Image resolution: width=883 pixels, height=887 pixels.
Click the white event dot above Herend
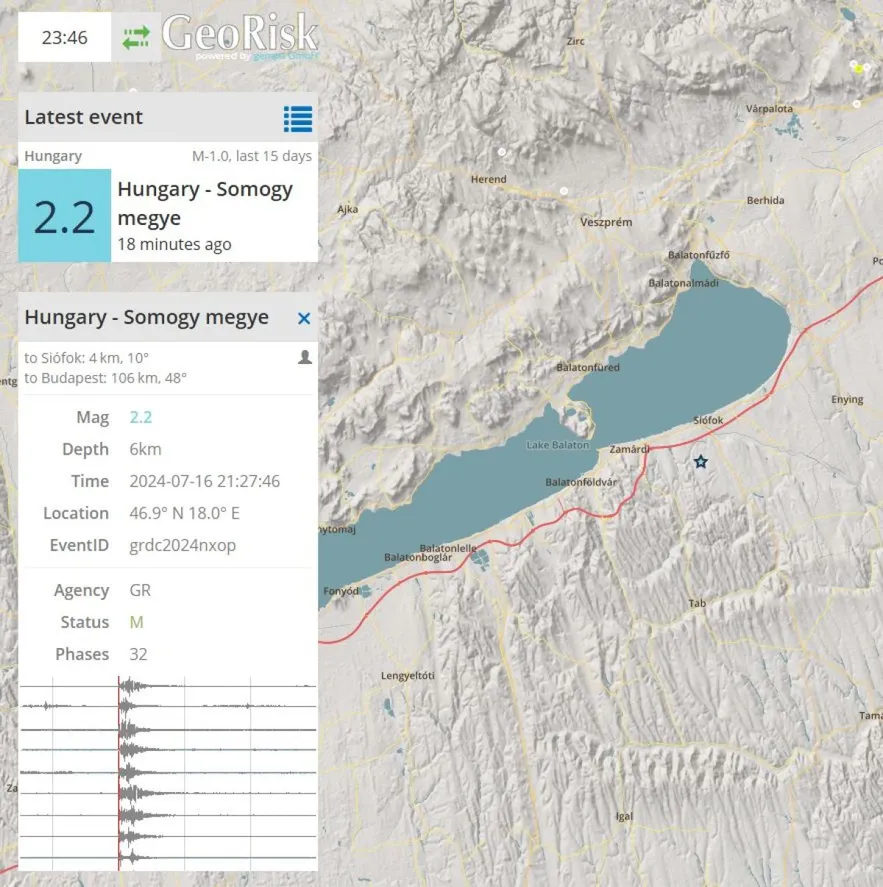[501, 151]
